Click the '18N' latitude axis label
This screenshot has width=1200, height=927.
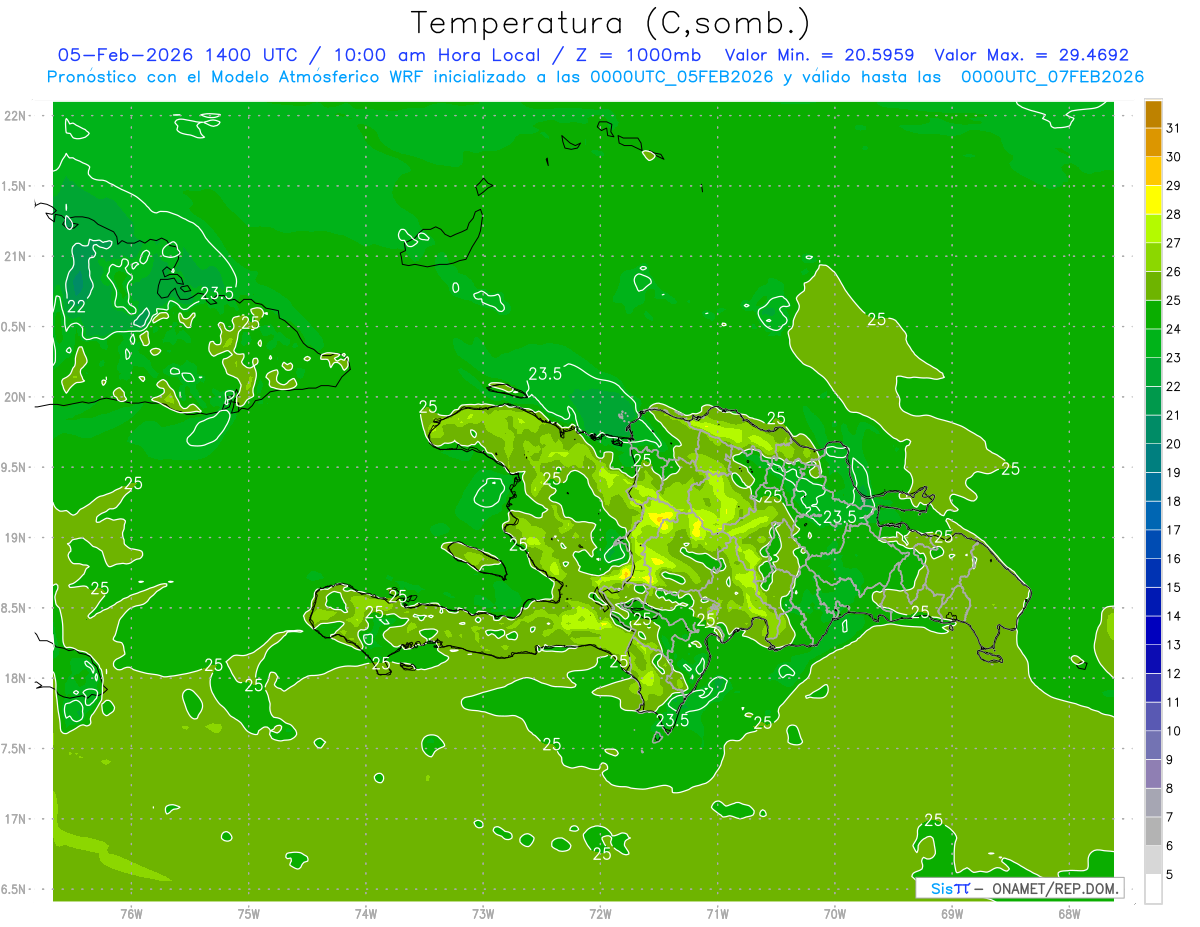click(17, 678)
